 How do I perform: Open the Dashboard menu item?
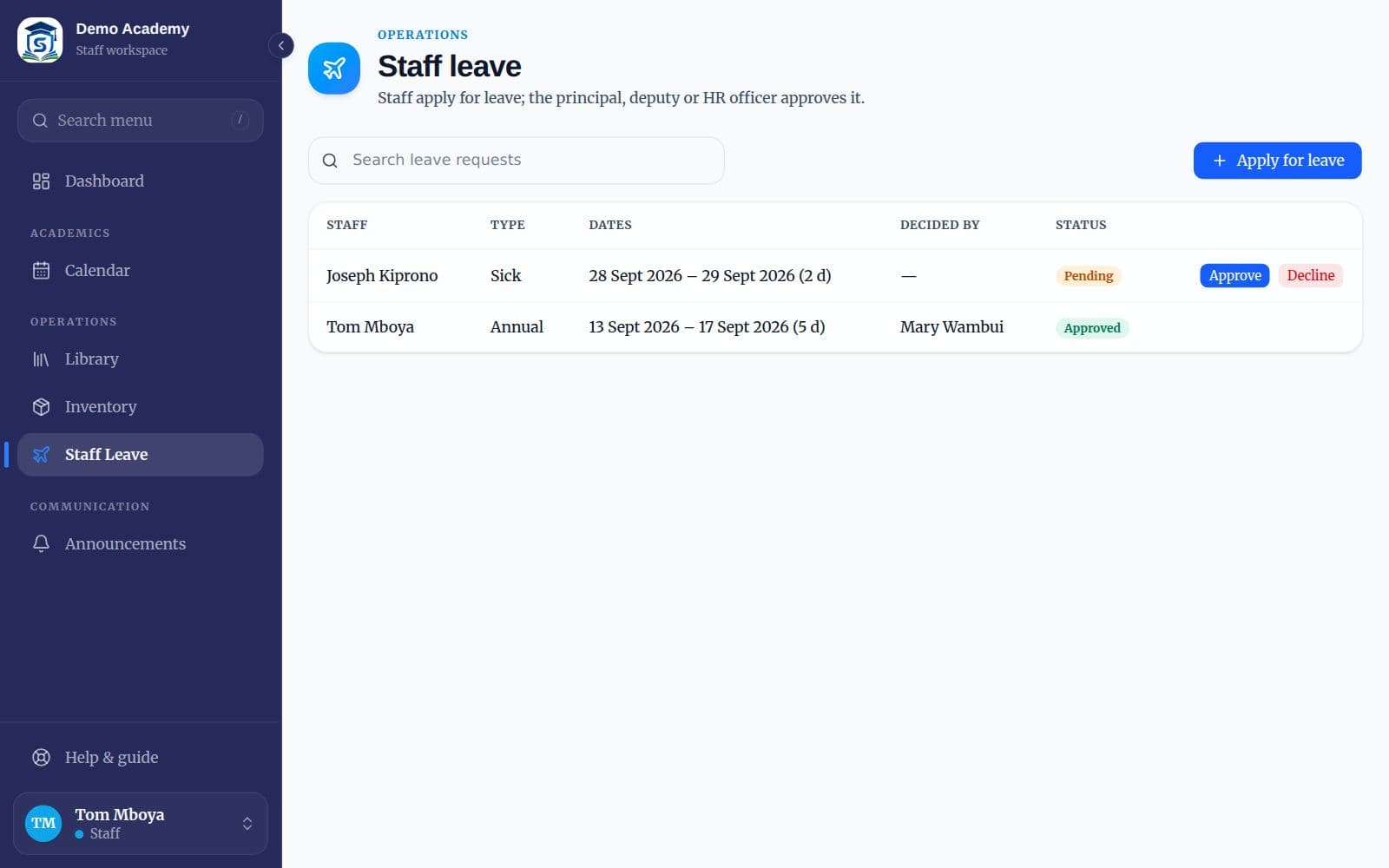(x=140, y=181)
